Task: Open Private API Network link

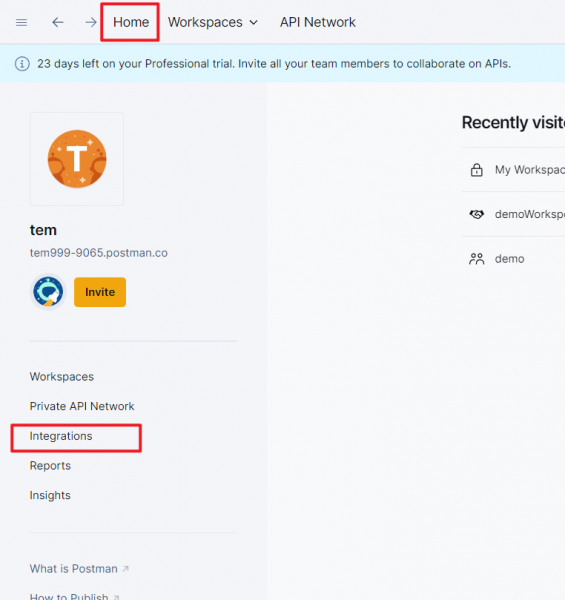Action: 82,406
